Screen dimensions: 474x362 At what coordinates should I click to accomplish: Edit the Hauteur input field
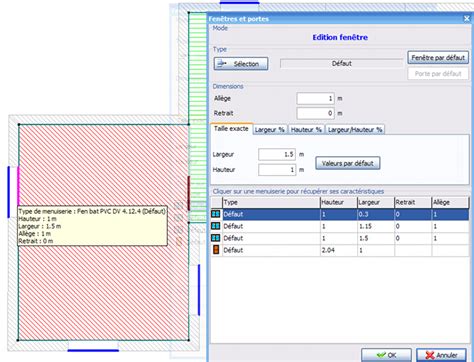277,170
